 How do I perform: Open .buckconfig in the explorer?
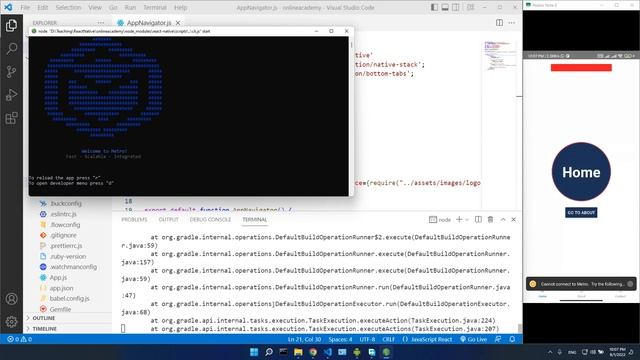[66, 203]
